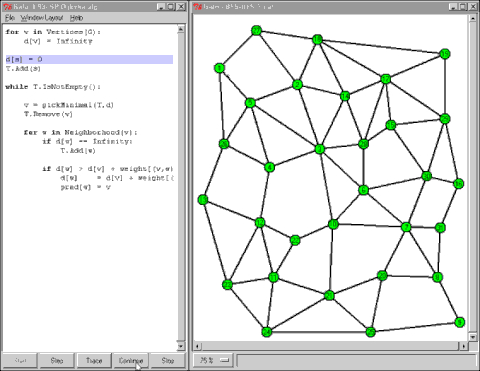Image resolution: width=480 pixels, height=371 pixels.
Task: Click the line 'T.Add(w)'
Action: [78, 151]
